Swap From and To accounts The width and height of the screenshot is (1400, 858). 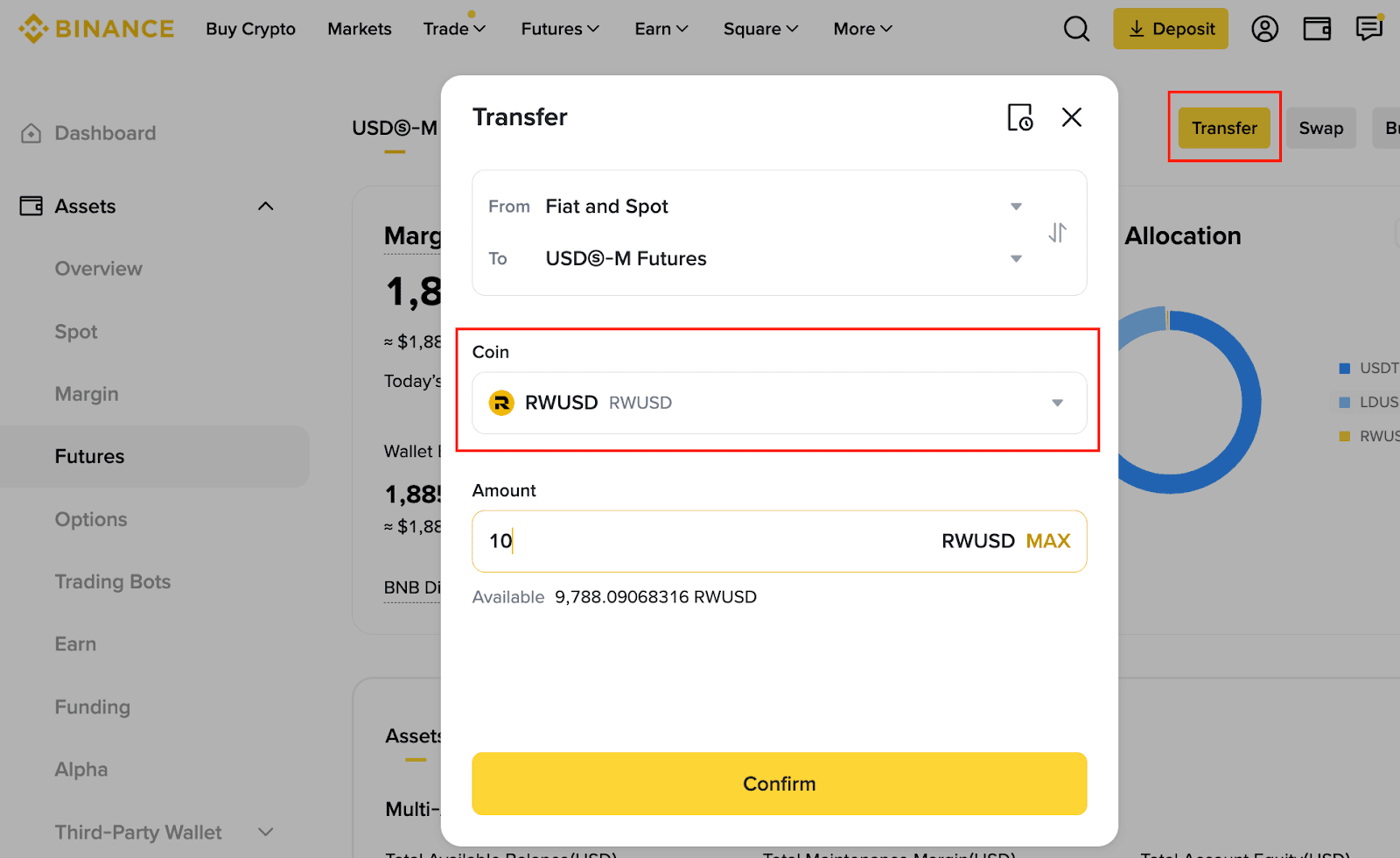point(1058,233)
